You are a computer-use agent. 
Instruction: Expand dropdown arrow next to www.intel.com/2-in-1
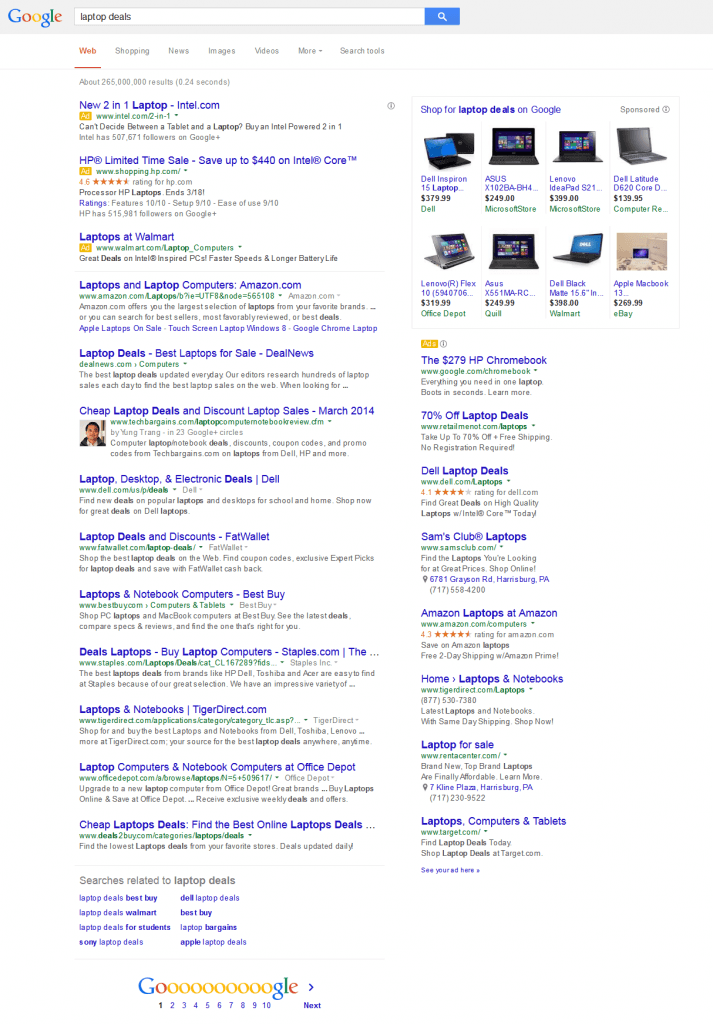[x=176, y=116]
